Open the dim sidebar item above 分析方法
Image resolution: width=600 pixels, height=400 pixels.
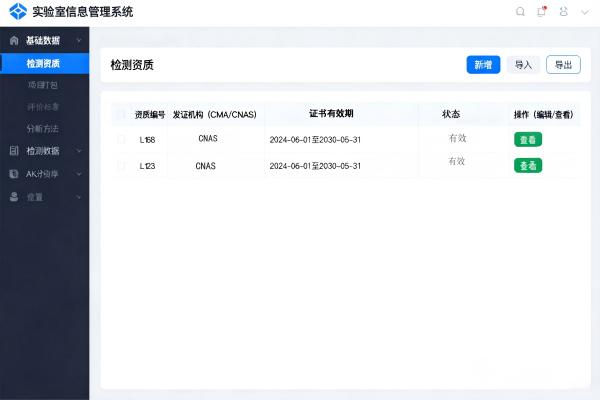click(43, 107)
